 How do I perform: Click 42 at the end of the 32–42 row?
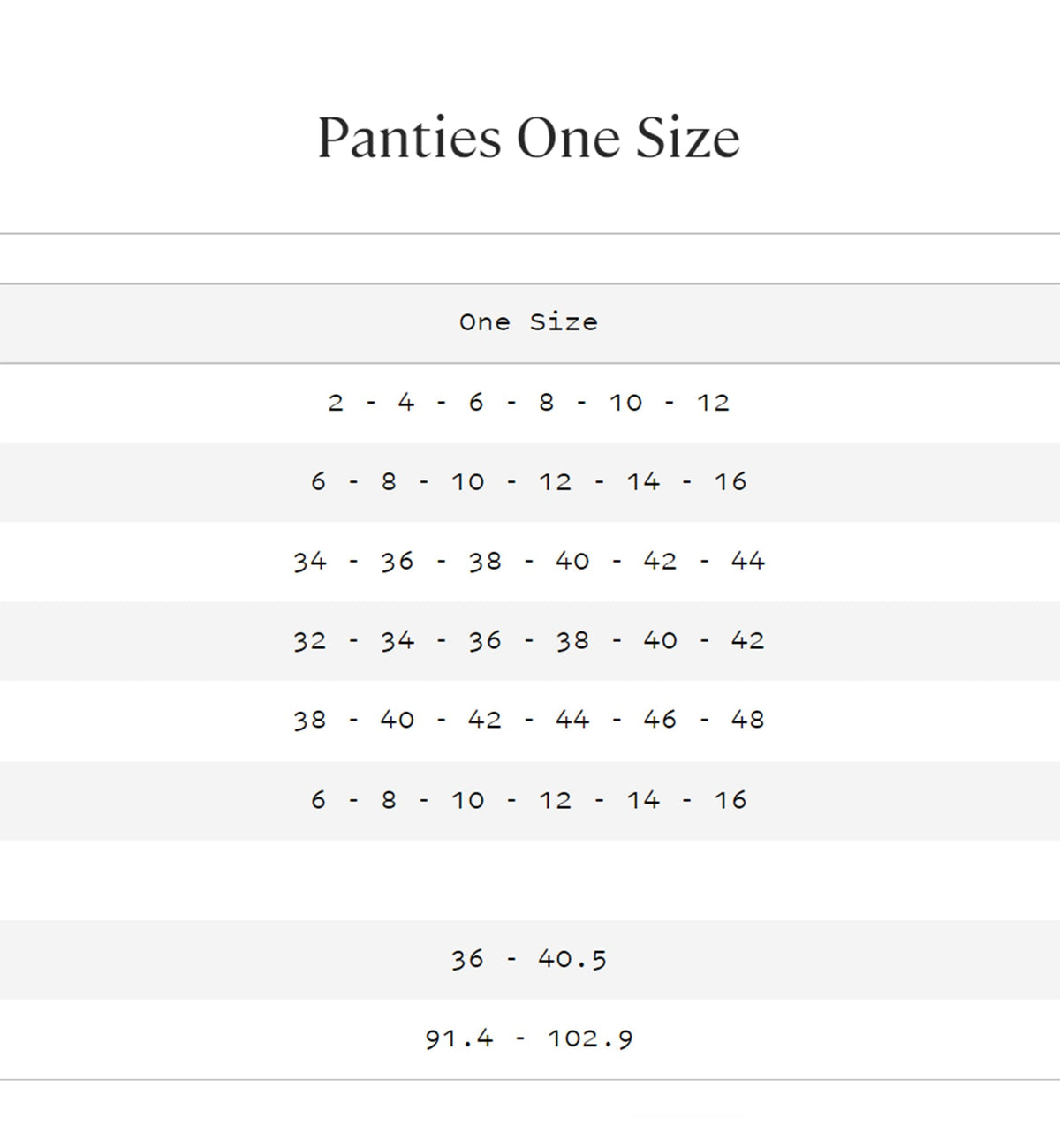pyautogui.click(x=747, y=640)
